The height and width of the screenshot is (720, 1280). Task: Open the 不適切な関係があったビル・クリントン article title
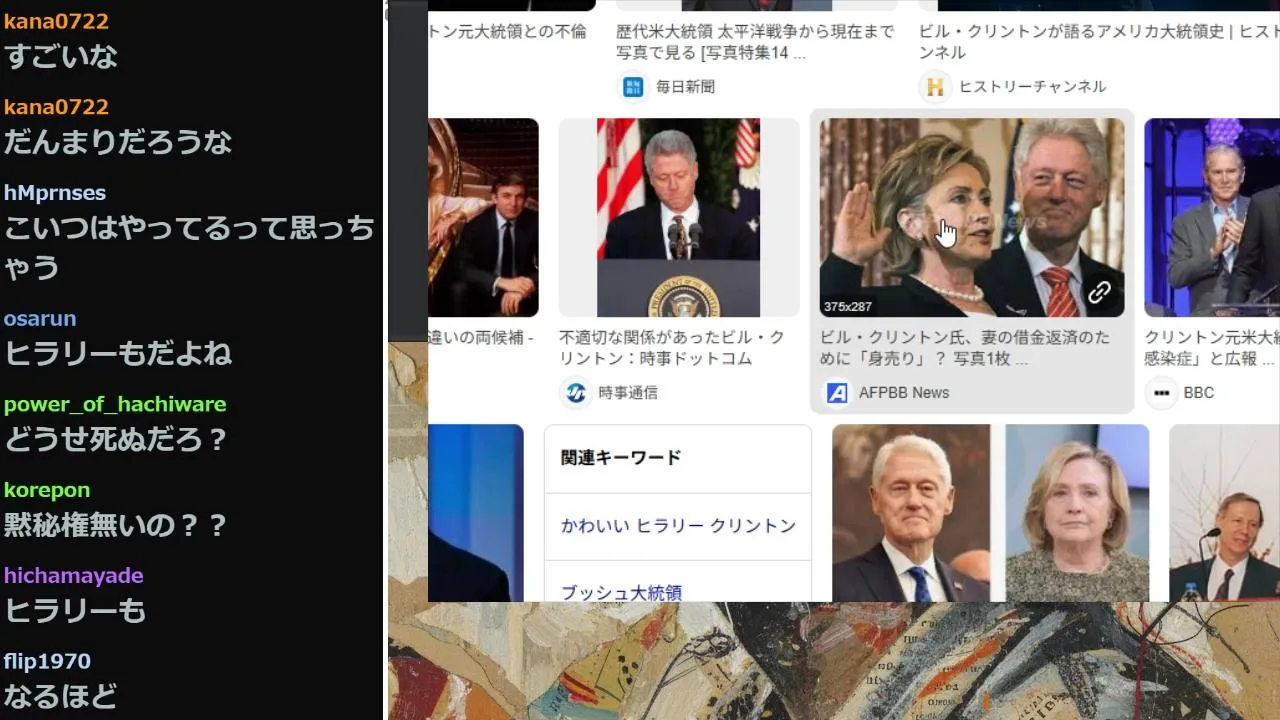(672, 348)
